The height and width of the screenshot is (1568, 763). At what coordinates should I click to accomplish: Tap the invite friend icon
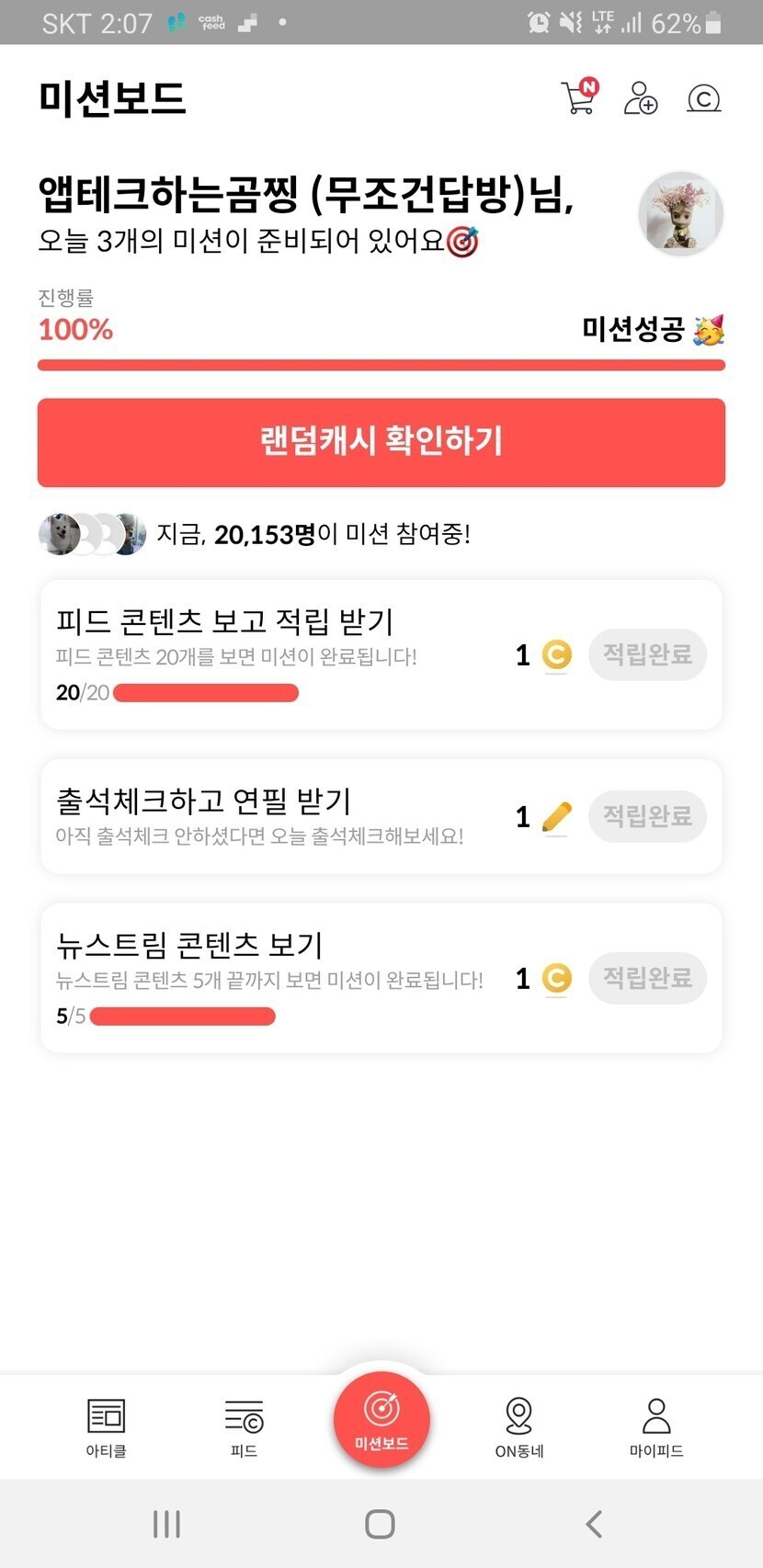(x=641, y=97)
